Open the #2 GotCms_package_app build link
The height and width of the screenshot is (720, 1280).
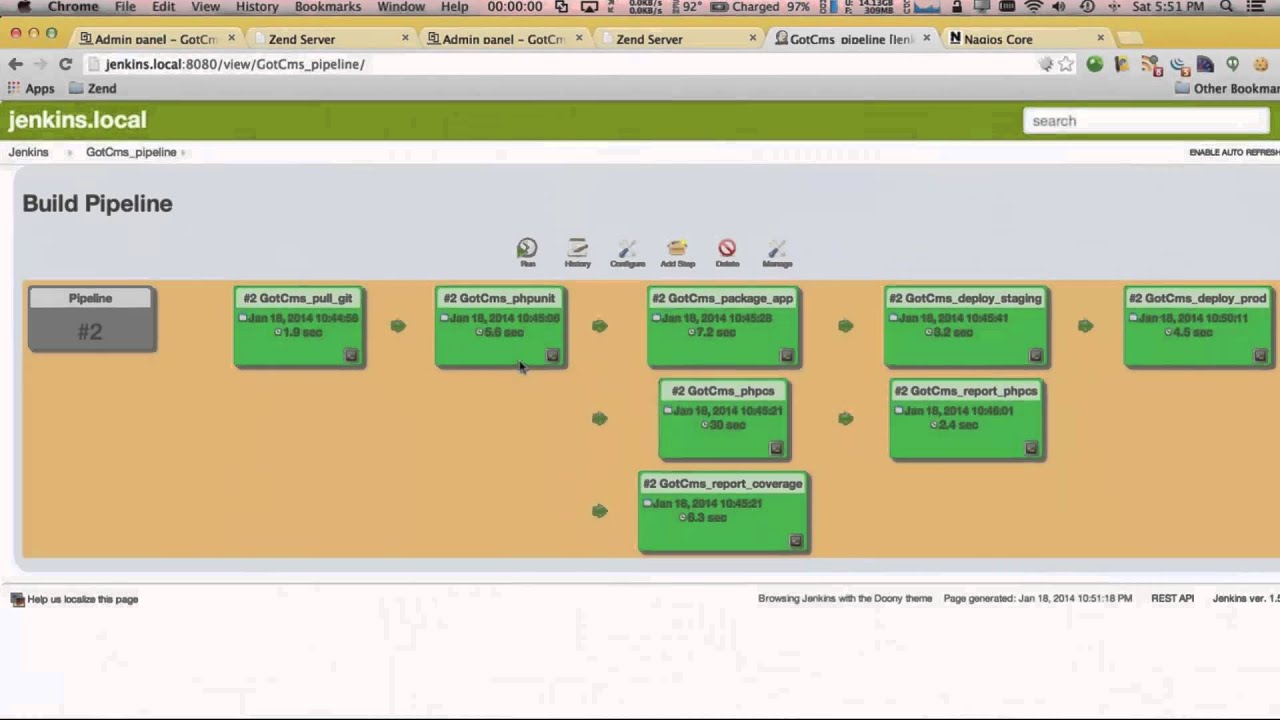tap(722, 298)
